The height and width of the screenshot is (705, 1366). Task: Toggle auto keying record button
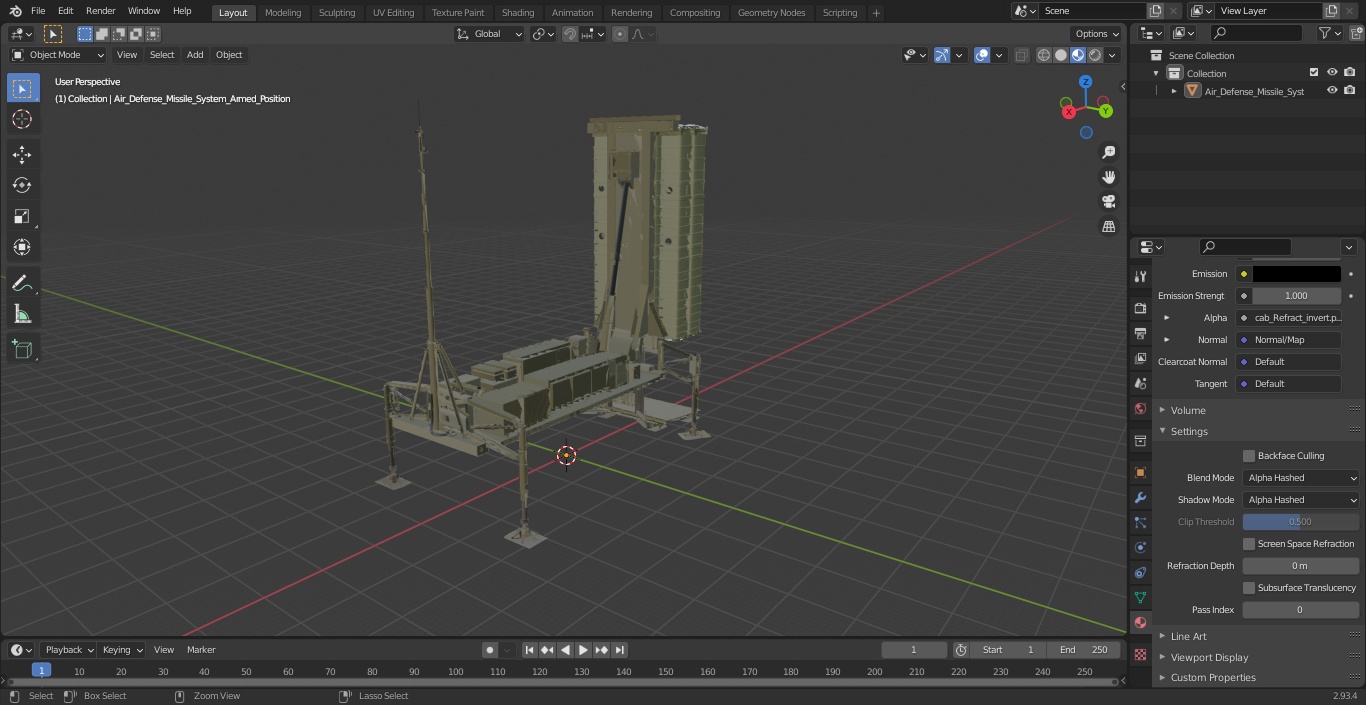click(490, 650)
